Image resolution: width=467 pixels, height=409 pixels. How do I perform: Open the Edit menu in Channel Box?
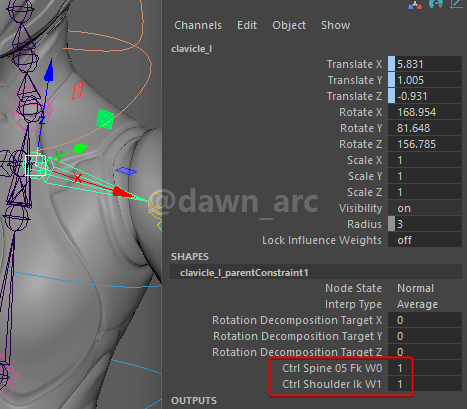(x=247, y=25)
